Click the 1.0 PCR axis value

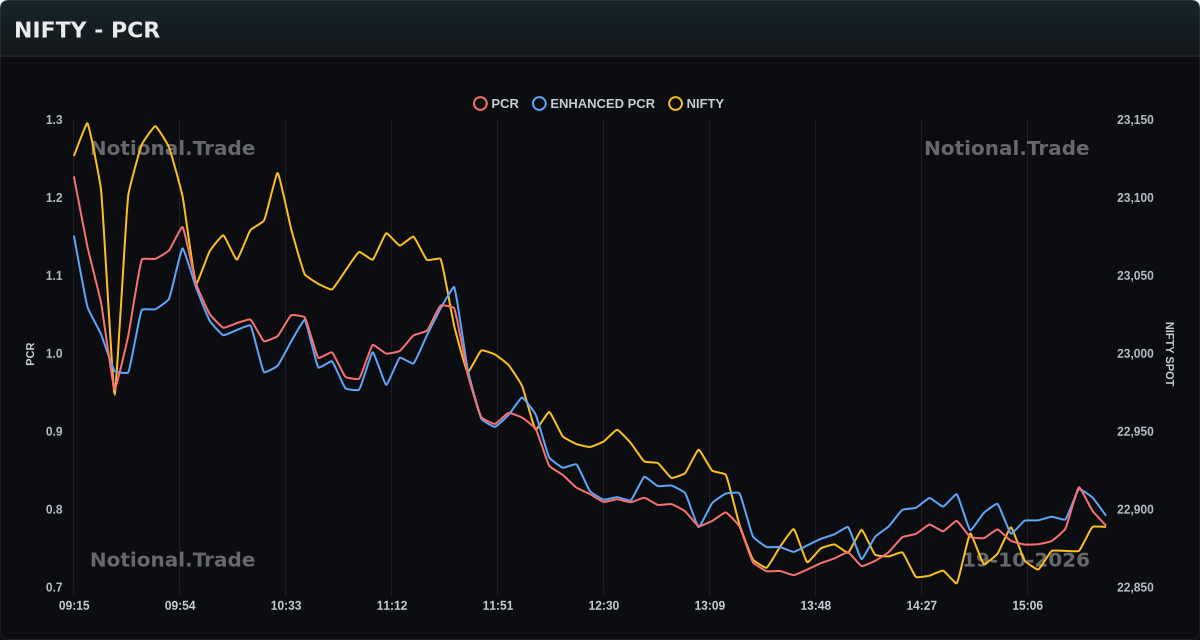pos(54,354)
